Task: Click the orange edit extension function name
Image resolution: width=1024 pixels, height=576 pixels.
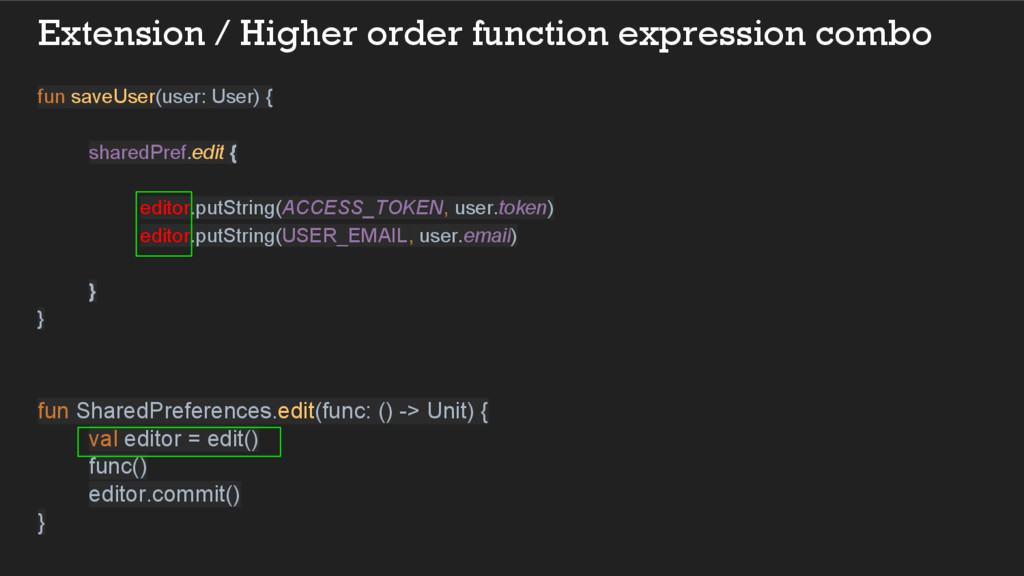Action: tap(296, 411)
